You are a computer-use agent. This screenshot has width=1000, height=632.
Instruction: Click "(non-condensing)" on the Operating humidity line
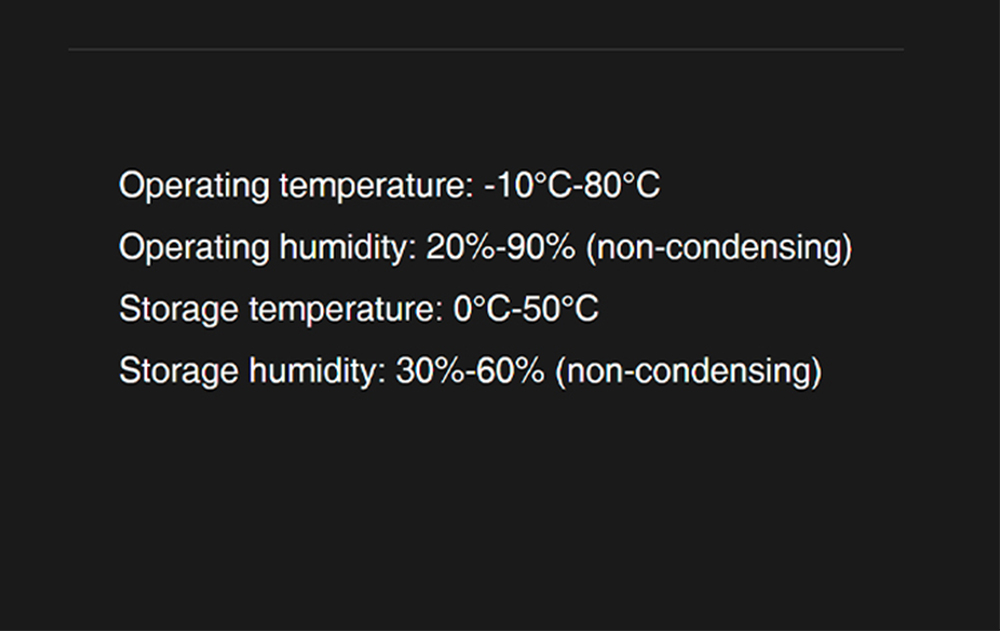pyautogui.click(x=718, y=248)
